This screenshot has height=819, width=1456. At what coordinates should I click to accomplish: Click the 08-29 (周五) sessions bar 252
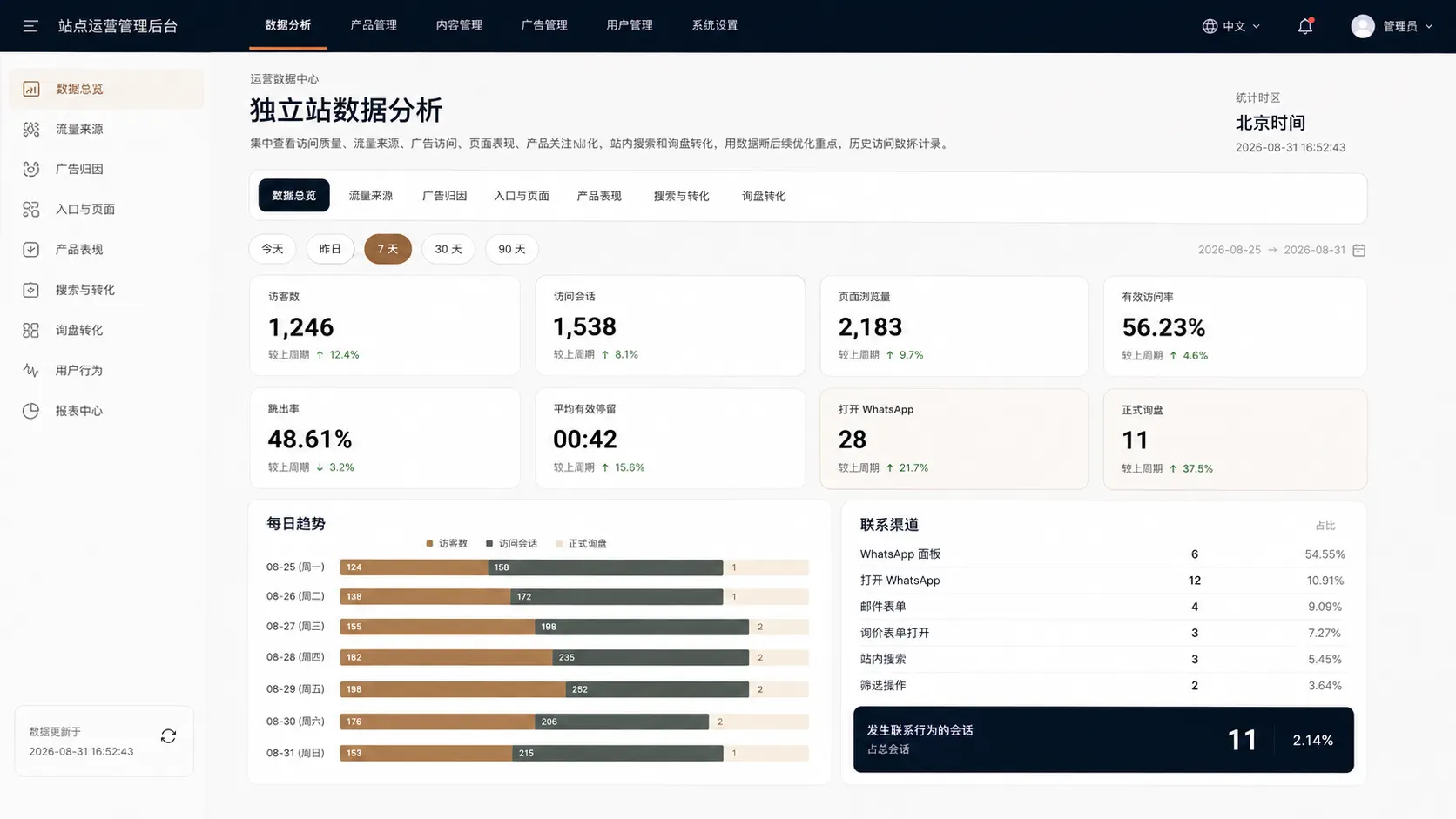pos(657,689)
